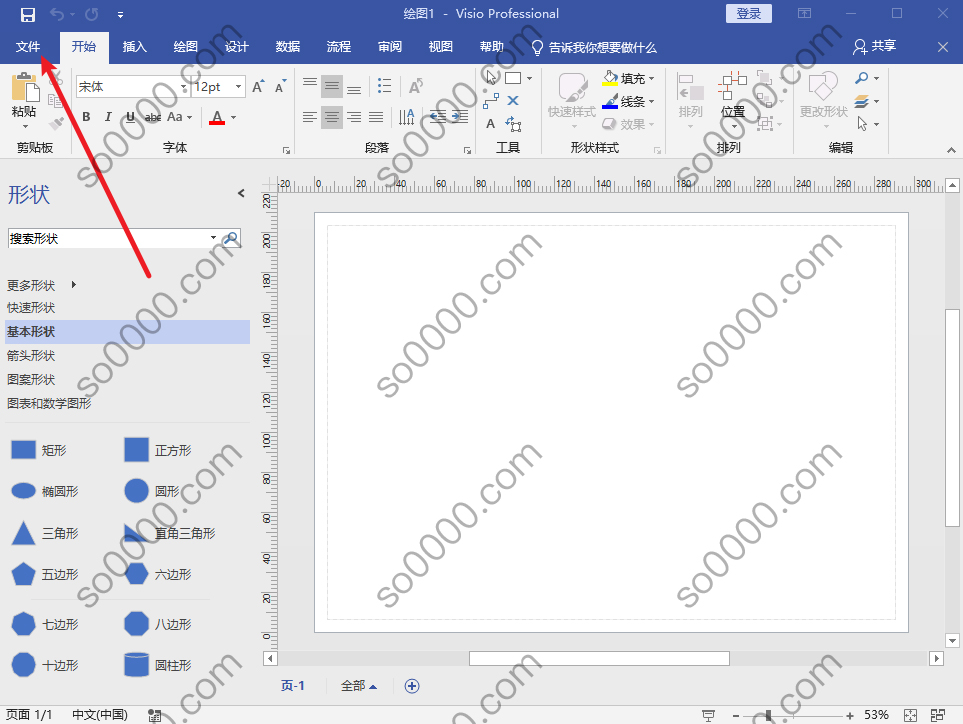Toggle underline formatting
Screen dimensions: 963x724
coord(130,117)
